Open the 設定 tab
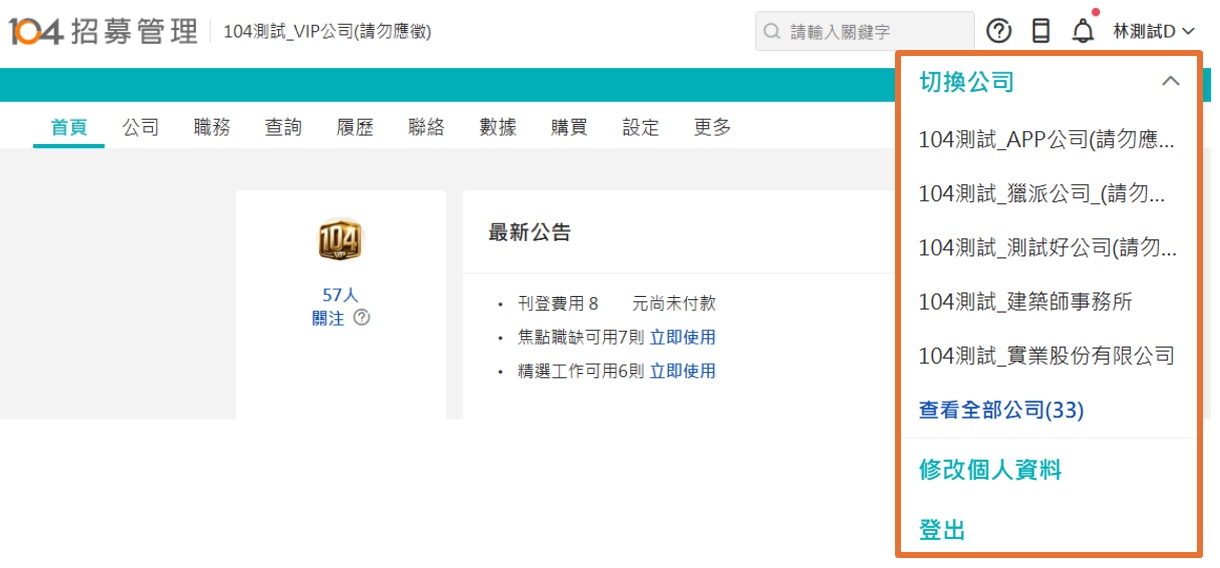The width and height of the screenshot is (1220, 568). click(x=641, y=127)
